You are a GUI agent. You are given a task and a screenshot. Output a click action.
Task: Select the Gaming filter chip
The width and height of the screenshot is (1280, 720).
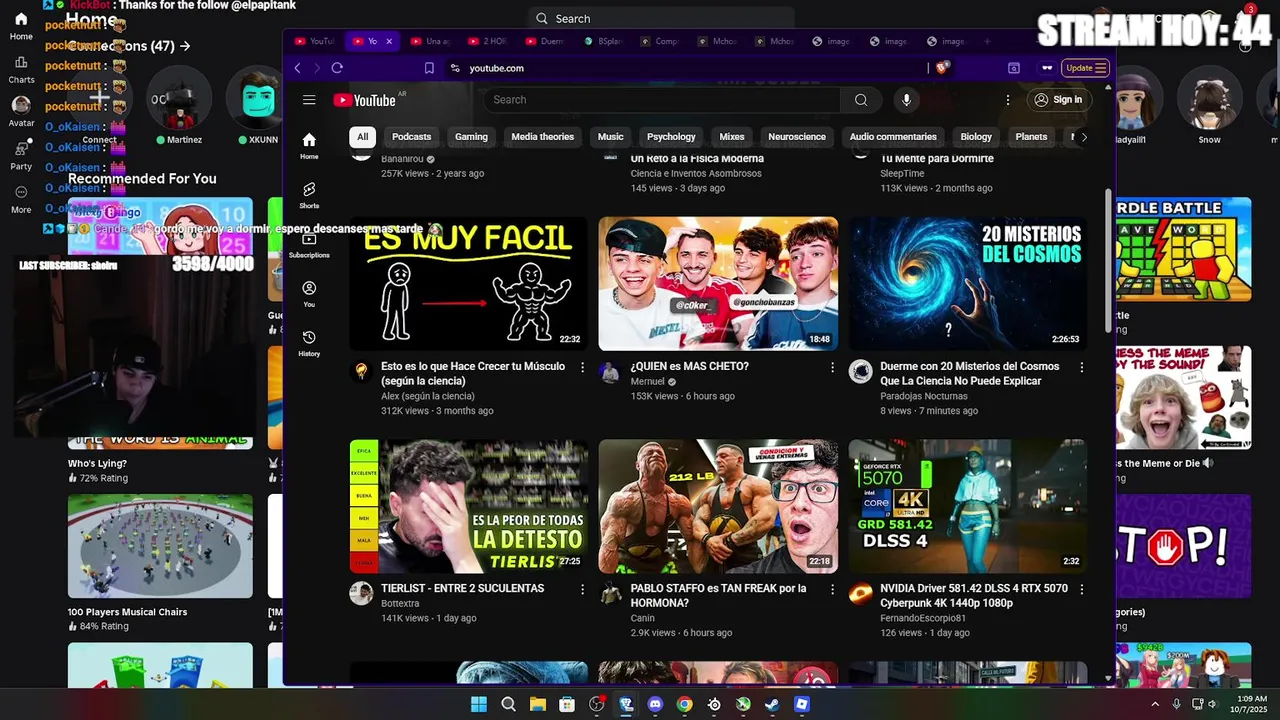point(471,137)
